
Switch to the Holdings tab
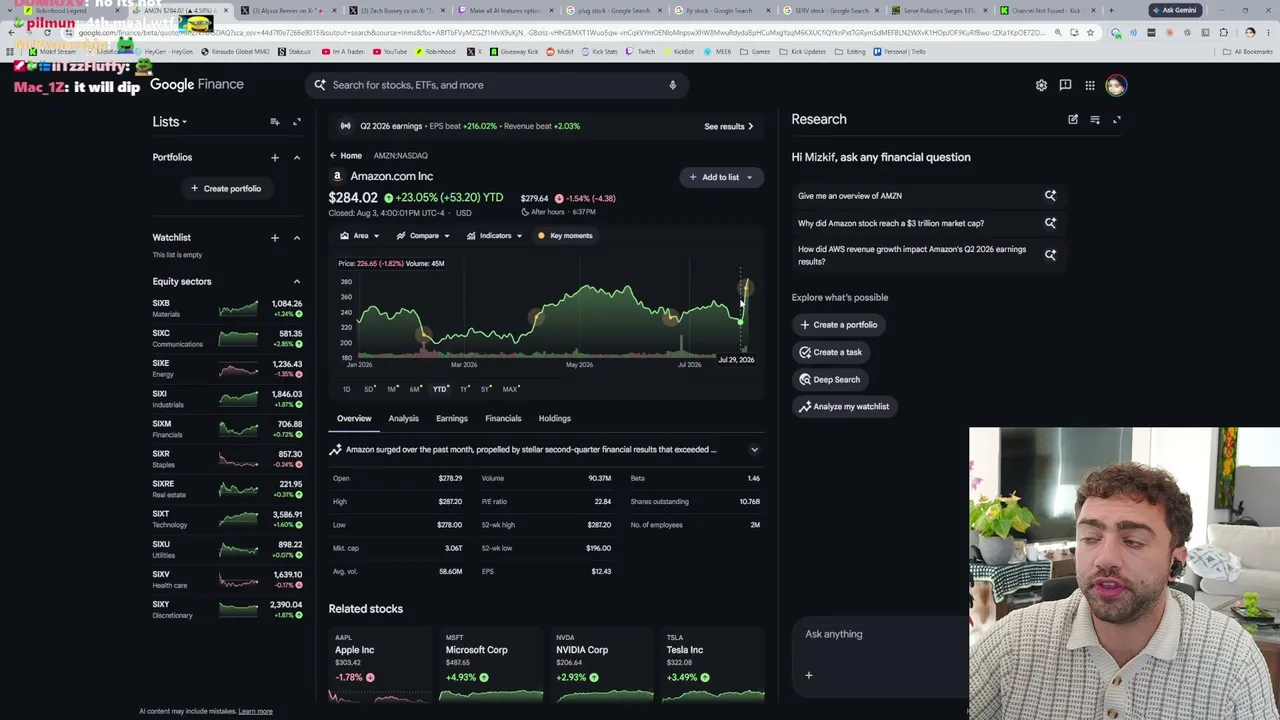tap(555, 419)
